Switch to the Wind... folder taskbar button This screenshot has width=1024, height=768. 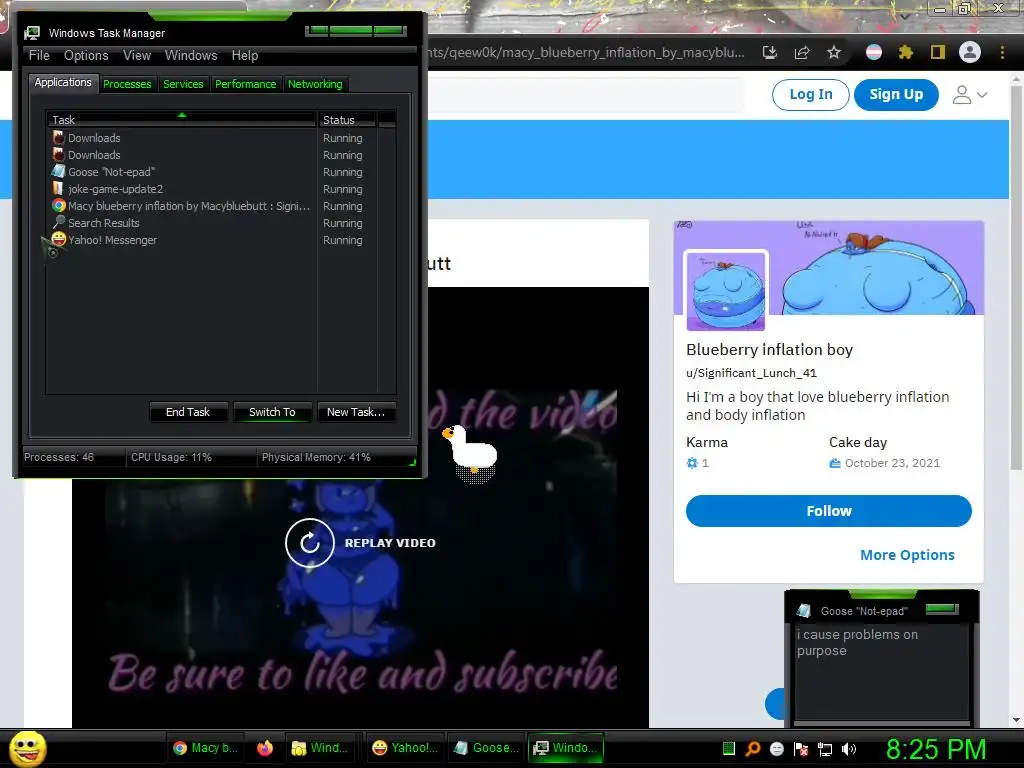[321, 748]
